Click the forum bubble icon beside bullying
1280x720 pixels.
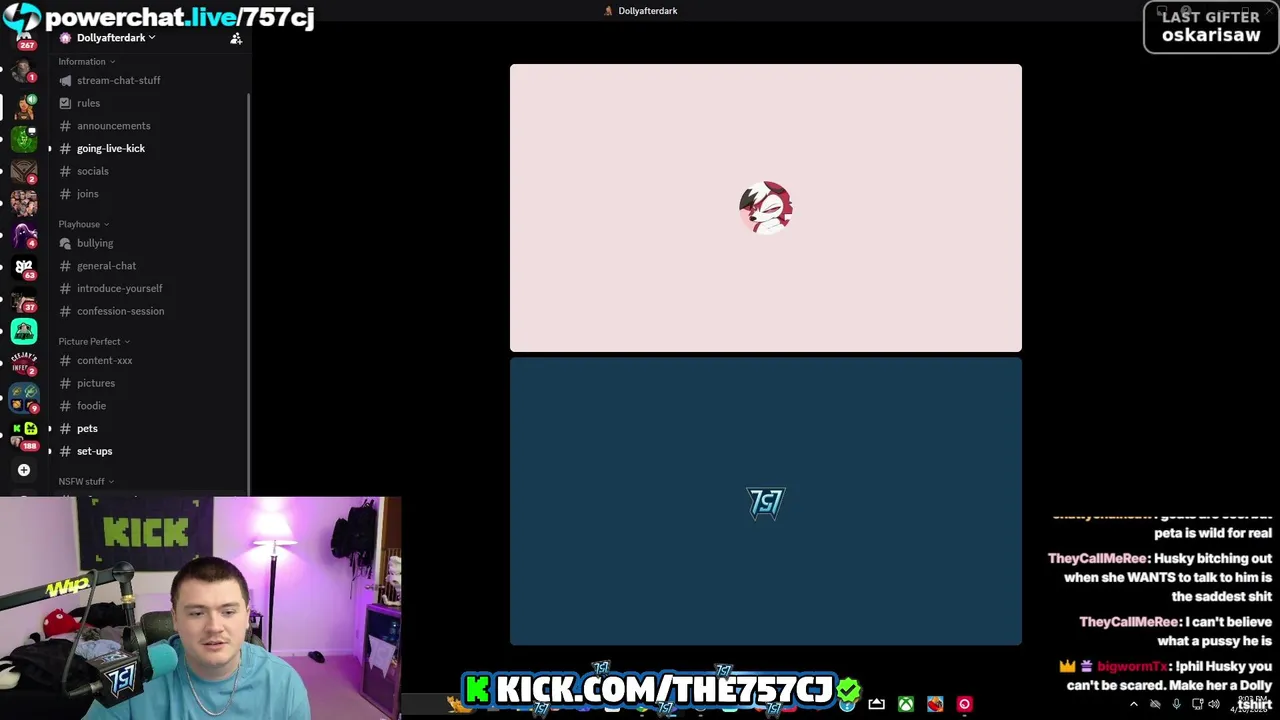click(65, 243)
